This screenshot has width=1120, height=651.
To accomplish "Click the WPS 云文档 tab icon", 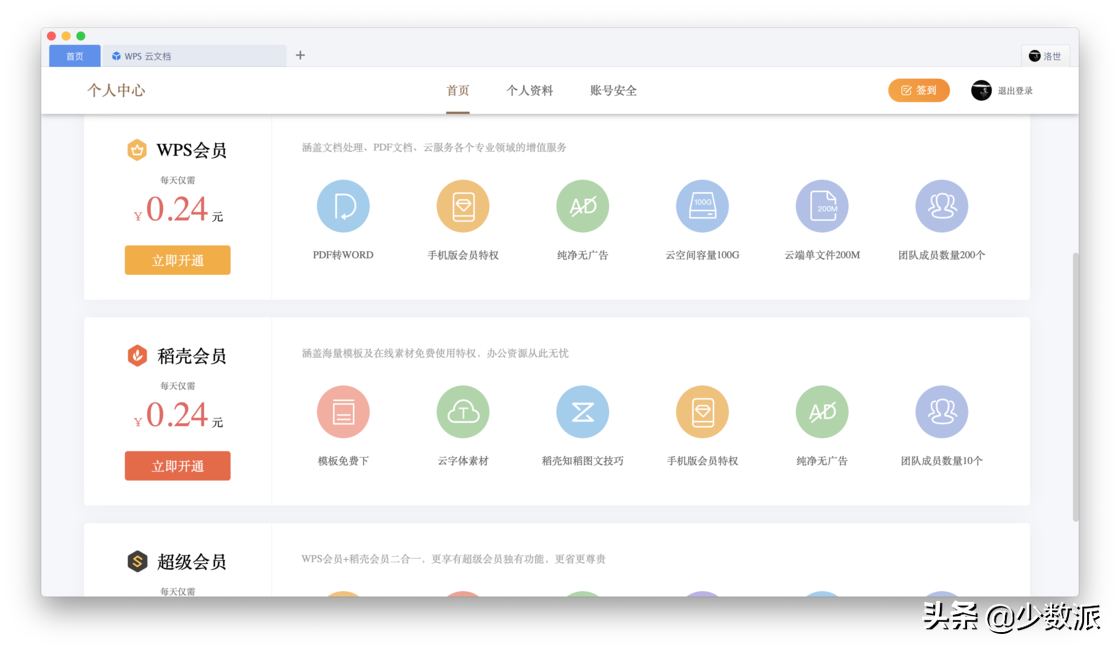I will [x=116, y=56].
